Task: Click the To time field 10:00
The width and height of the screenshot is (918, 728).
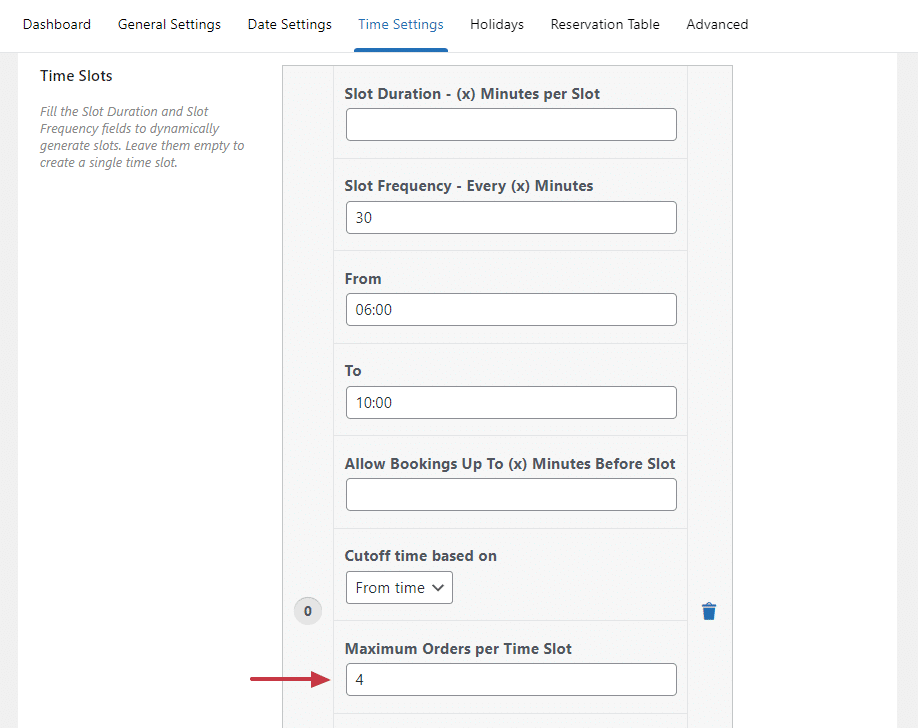Action: click(511, 402)
